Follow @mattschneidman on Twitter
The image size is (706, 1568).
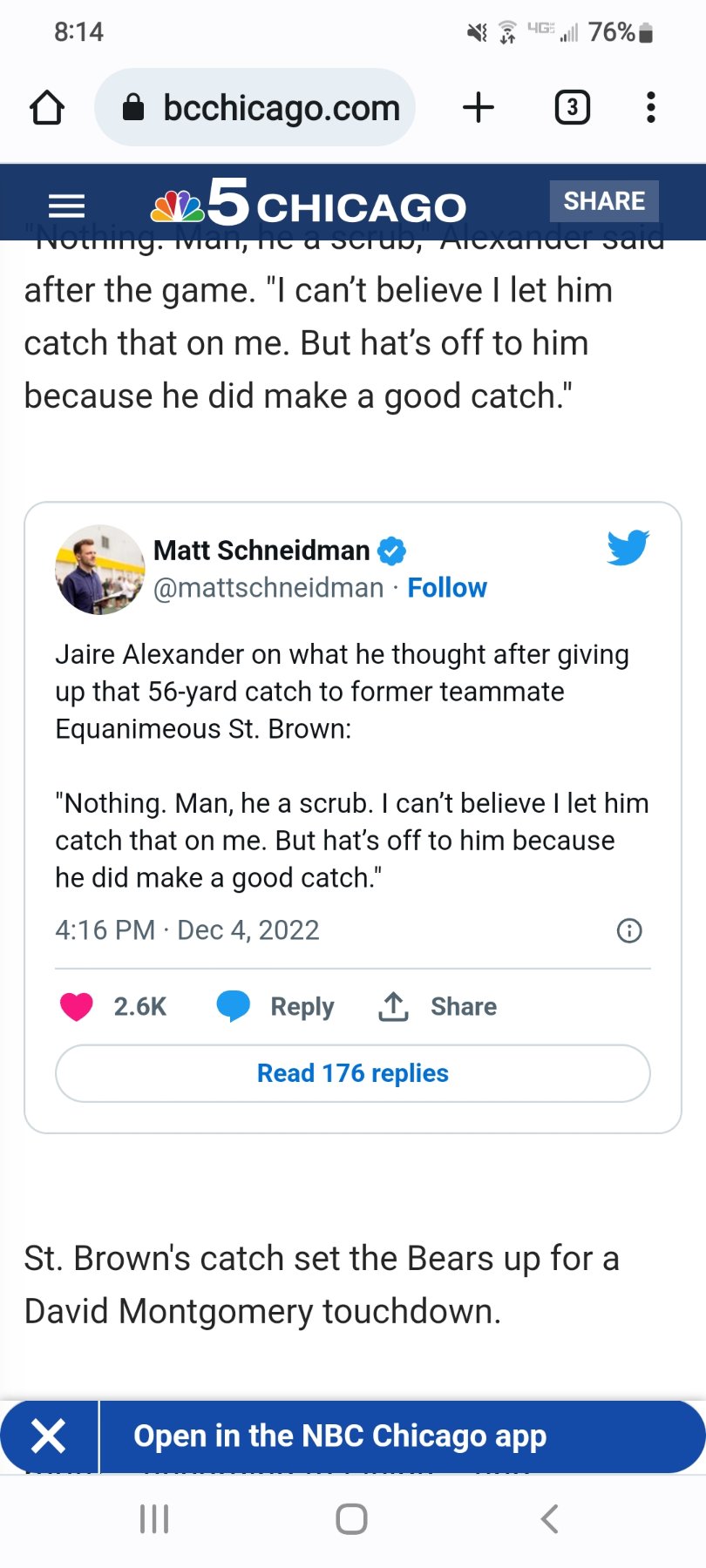pos(447,588)
